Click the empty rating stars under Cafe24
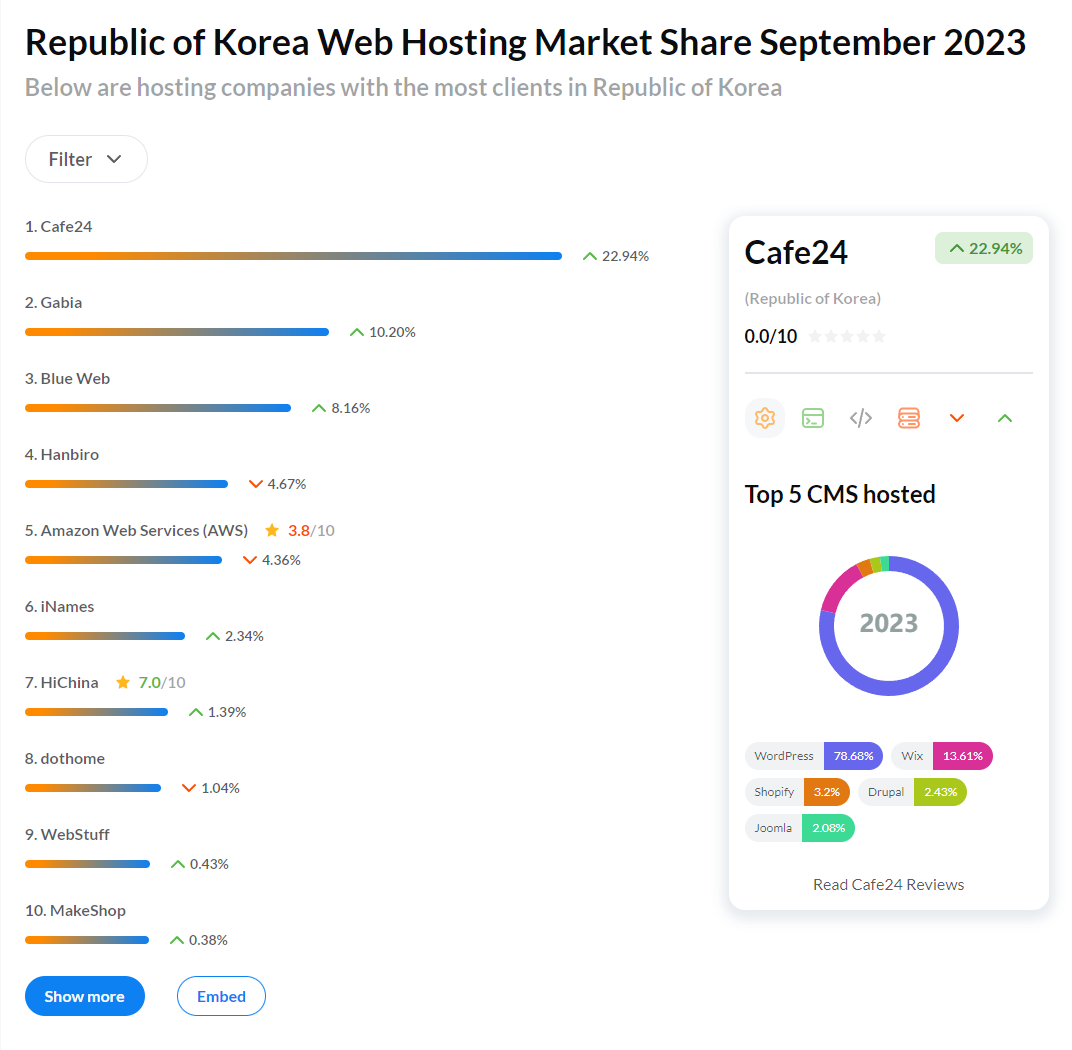Image resolution: width=1072 pixels, height=1050 pixels. [x=847, y=337]
